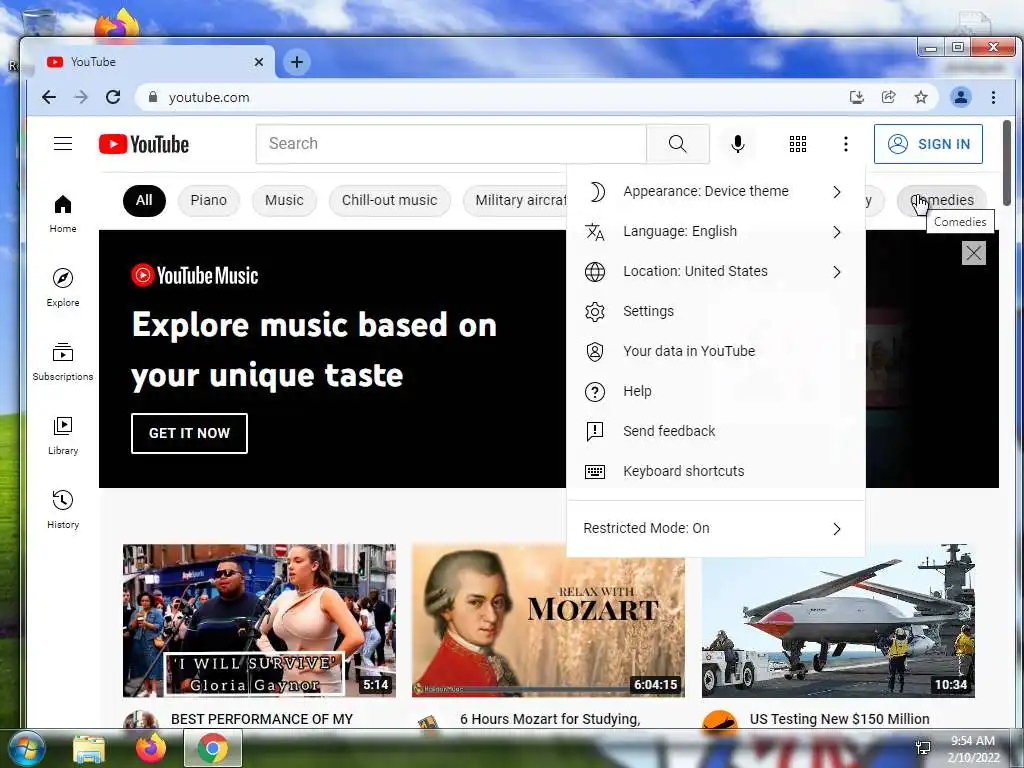This screenshot has height=768, width=1024.
Task: Close the YouTube browser tab
Action: [x=259, y=62]
